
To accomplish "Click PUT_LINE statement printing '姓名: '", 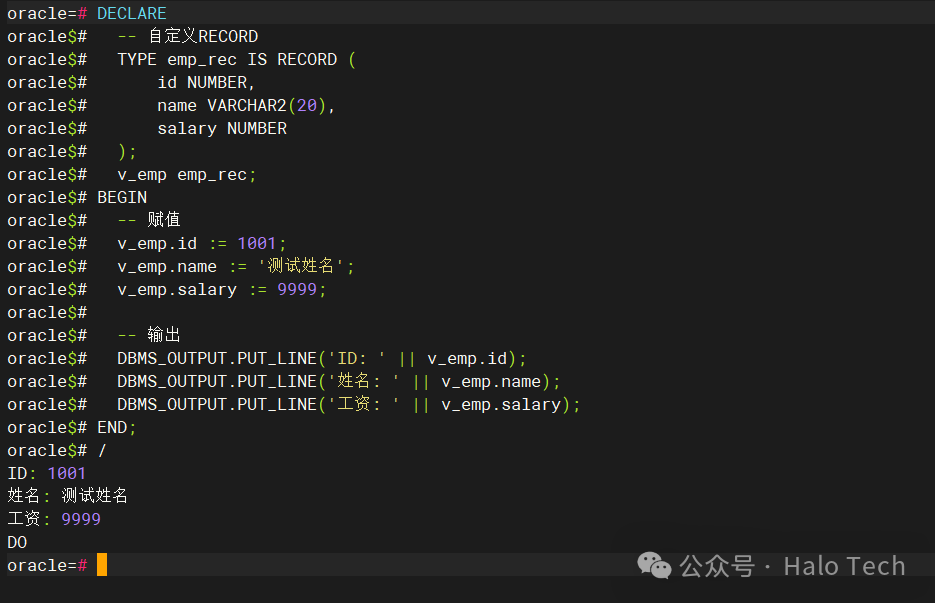I will 339,382.
